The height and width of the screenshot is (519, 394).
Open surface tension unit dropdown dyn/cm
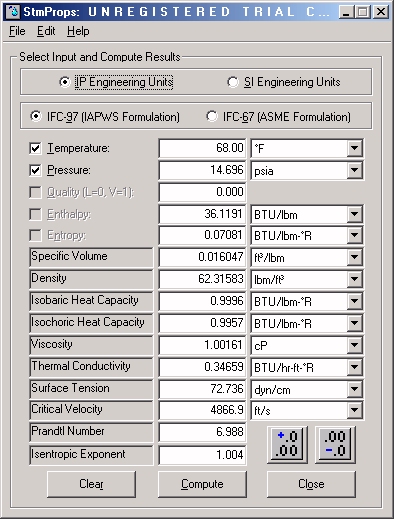[x=354, y=389]
